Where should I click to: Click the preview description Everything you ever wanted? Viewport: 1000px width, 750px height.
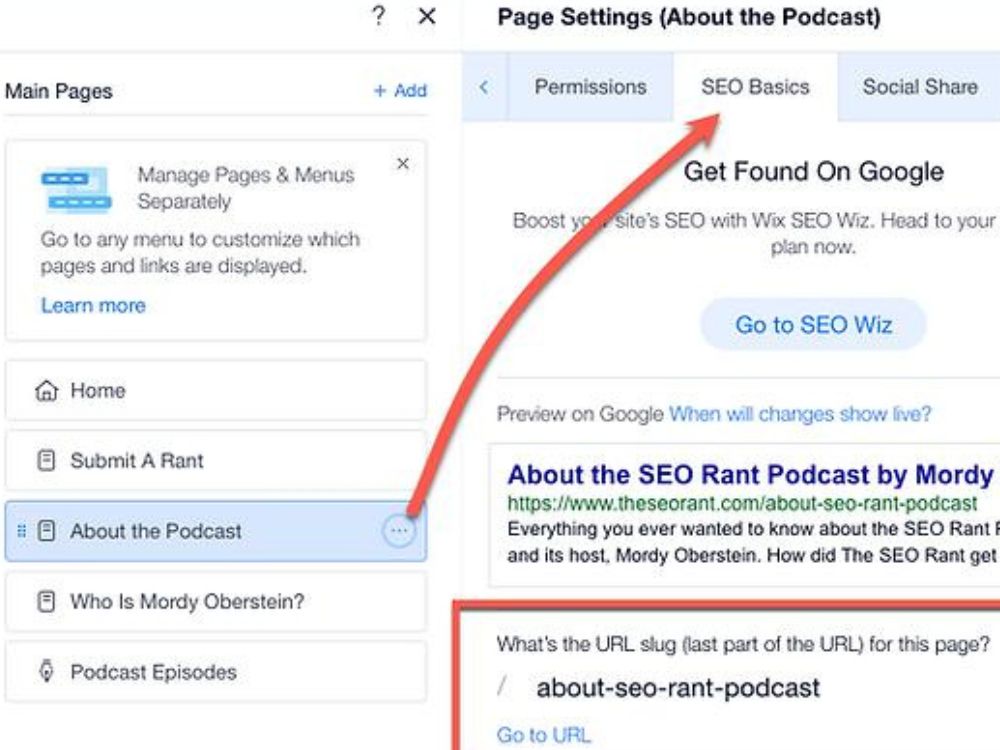coord(753,542)
